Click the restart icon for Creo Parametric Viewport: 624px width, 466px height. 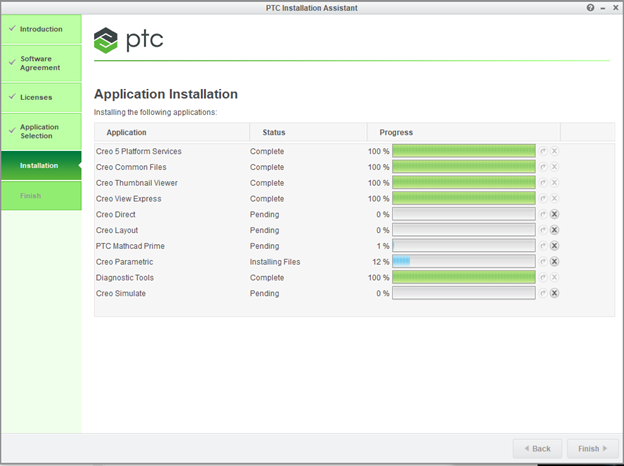[543, 261]
